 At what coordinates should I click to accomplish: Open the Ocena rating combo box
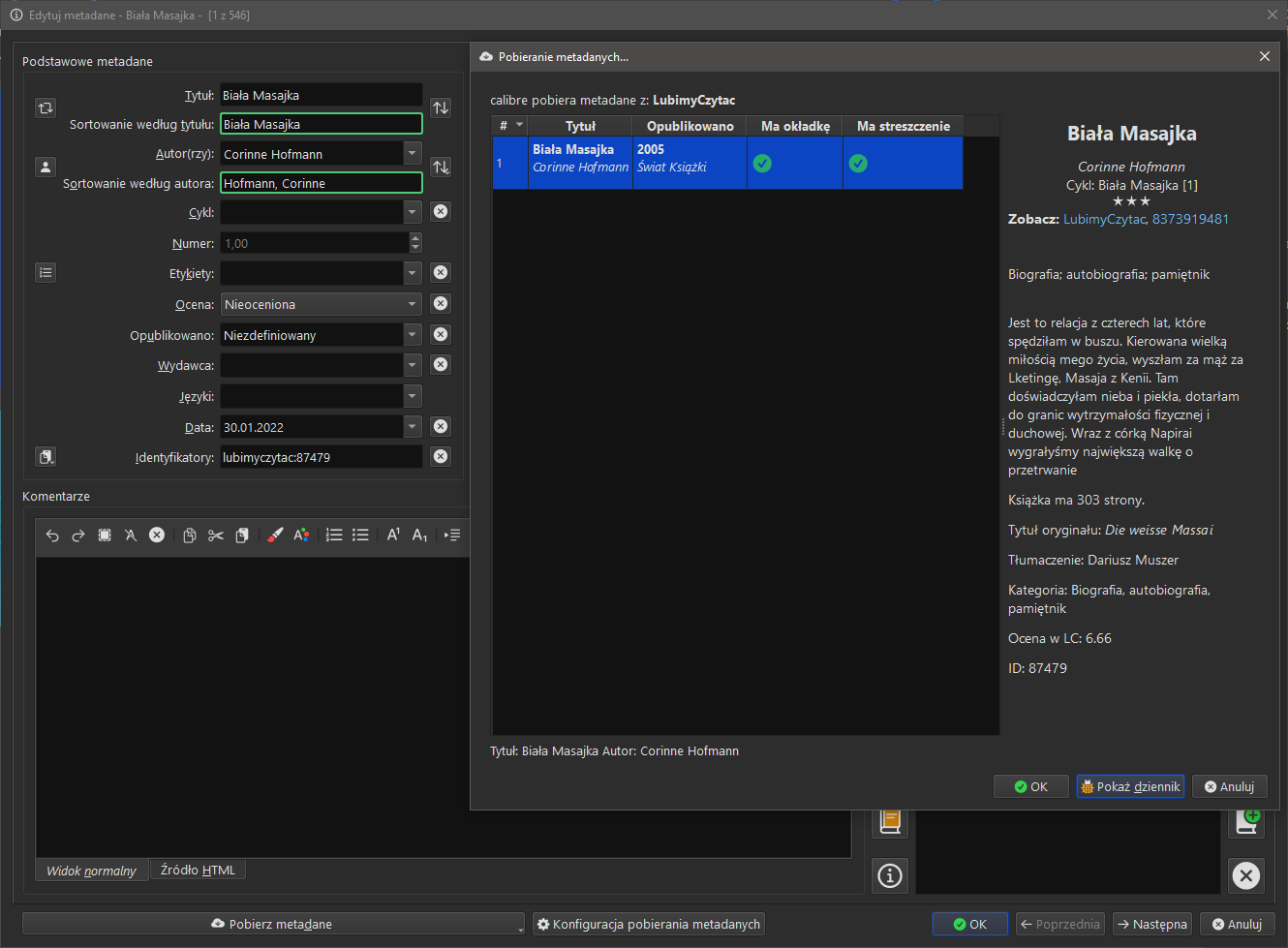pos(320,304)
